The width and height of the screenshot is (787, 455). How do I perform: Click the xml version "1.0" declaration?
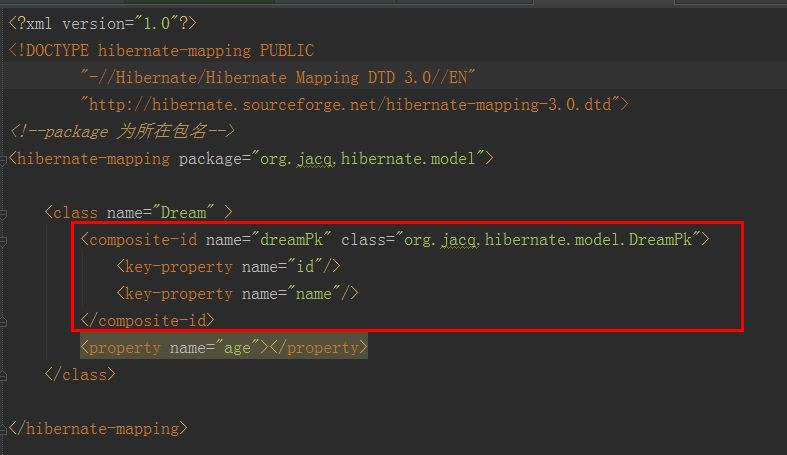click(x=103, y=24)
